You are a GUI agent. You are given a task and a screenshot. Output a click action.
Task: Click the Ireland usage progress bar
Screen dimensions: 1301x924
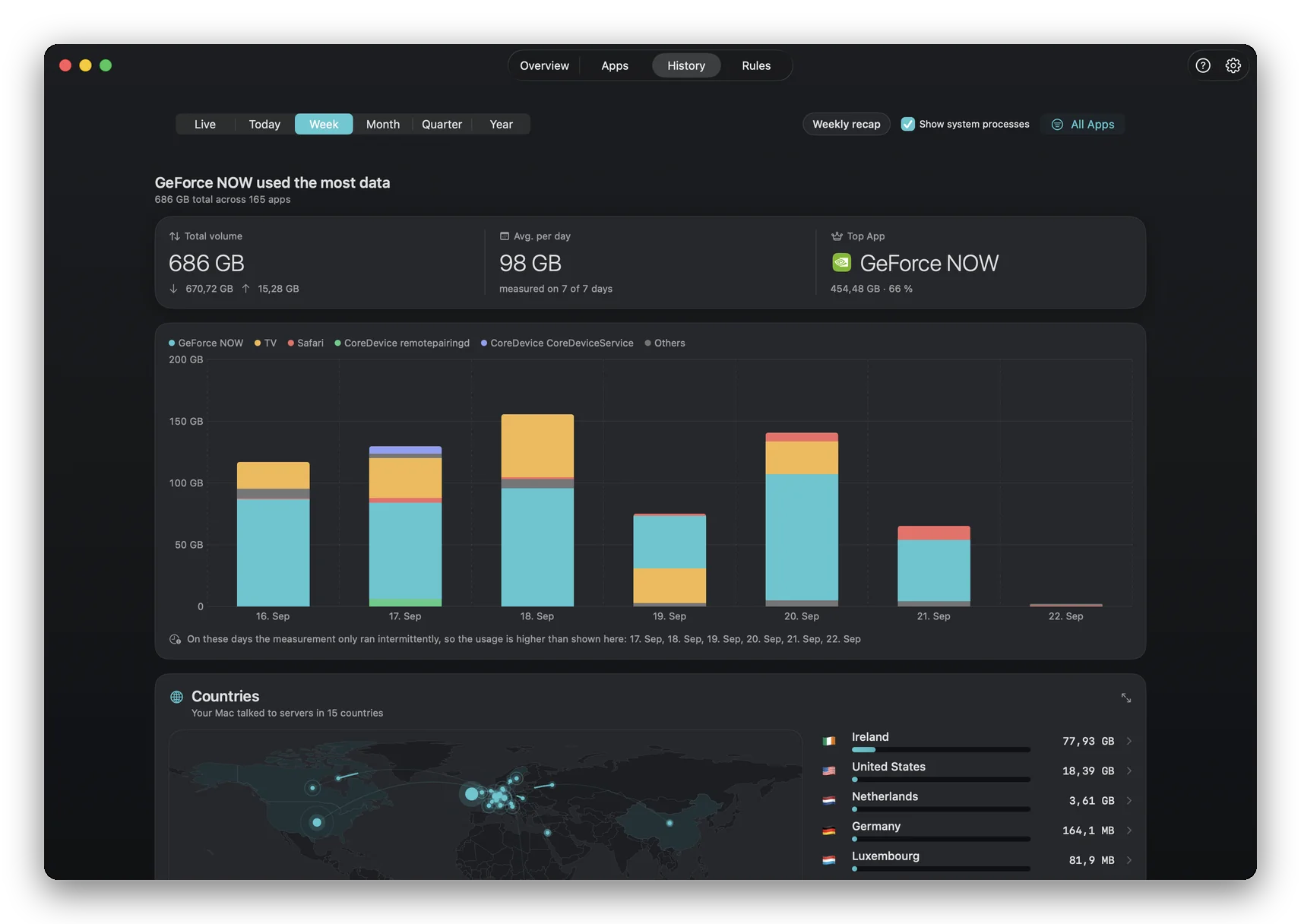(x=941, y=750)
